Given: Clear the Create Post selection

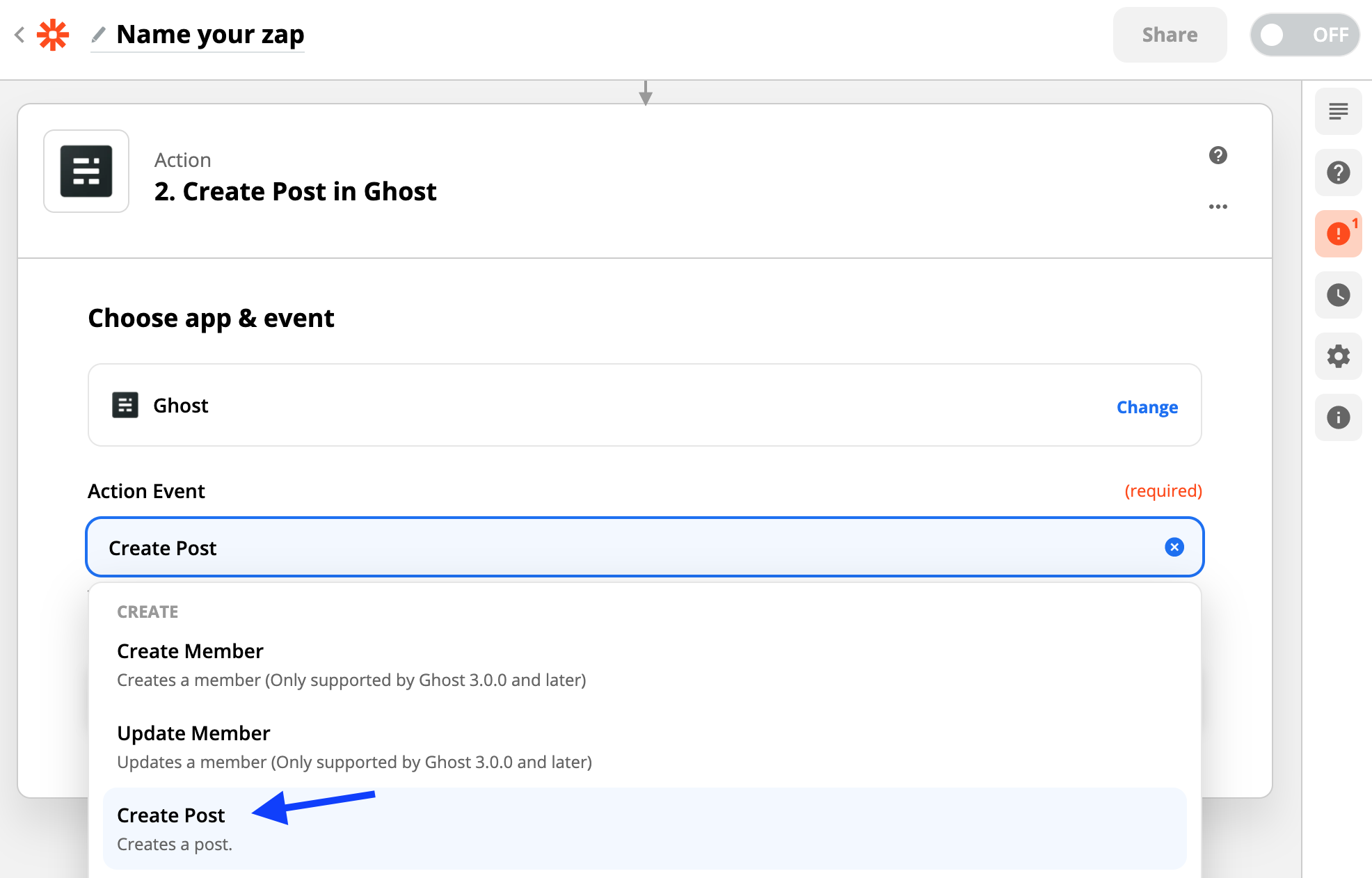Looking at the screenshot, I should 1174,548.
